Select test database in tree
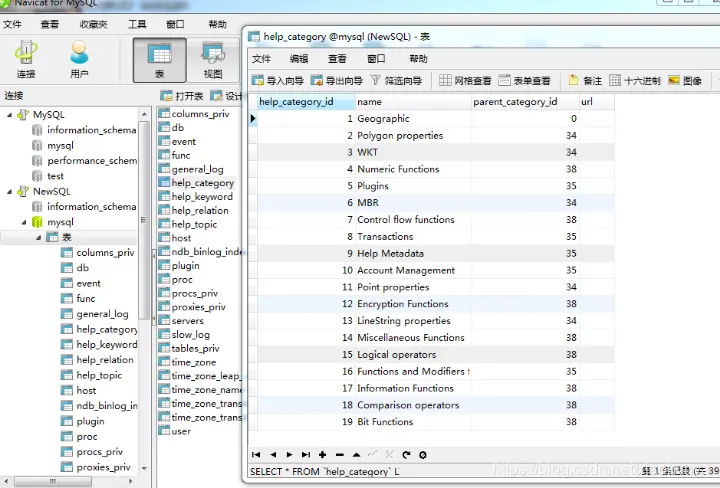 click(48, 176)
